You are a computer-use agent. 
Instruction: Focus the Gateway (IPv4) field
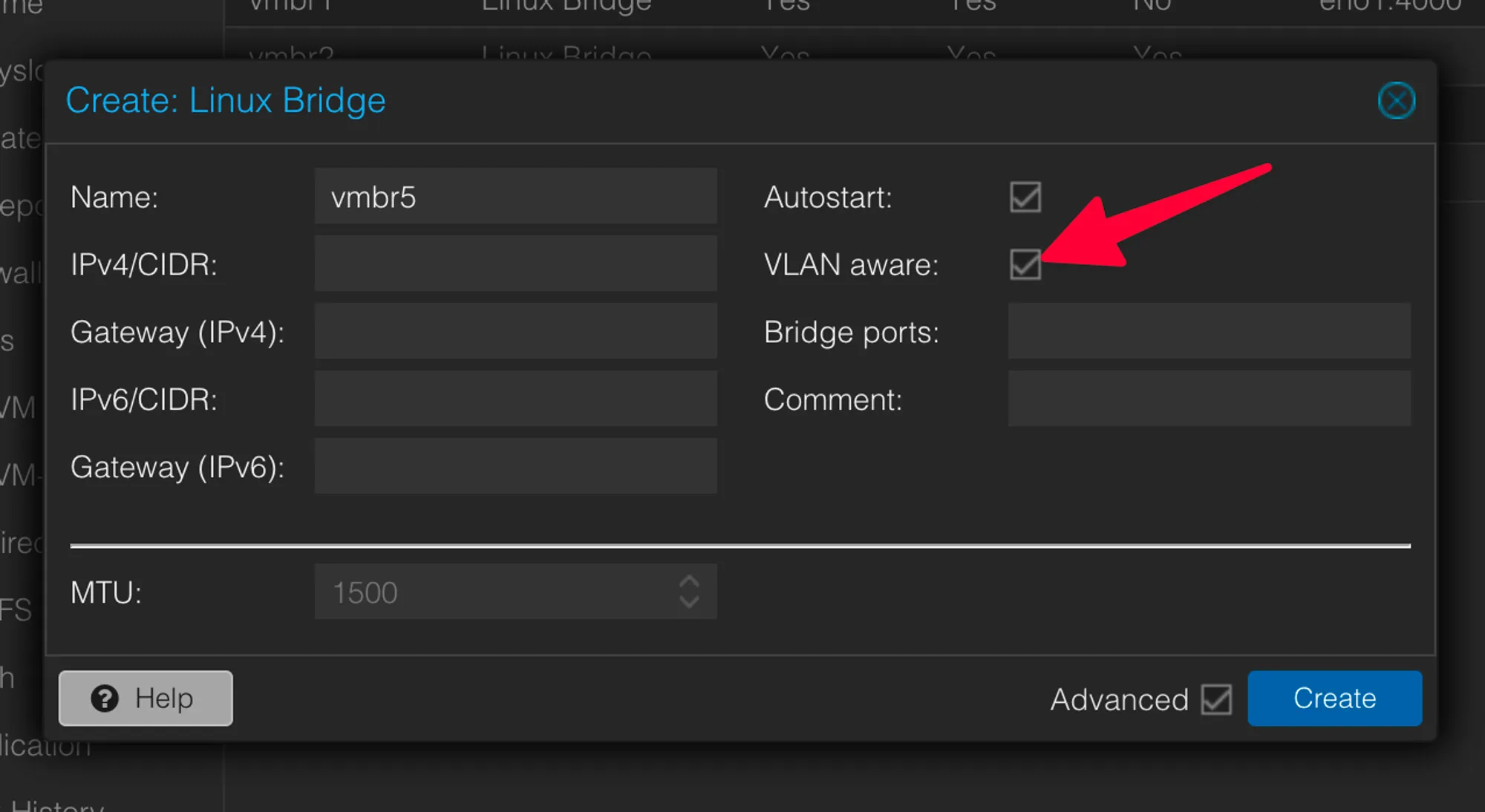click(515, 331)
